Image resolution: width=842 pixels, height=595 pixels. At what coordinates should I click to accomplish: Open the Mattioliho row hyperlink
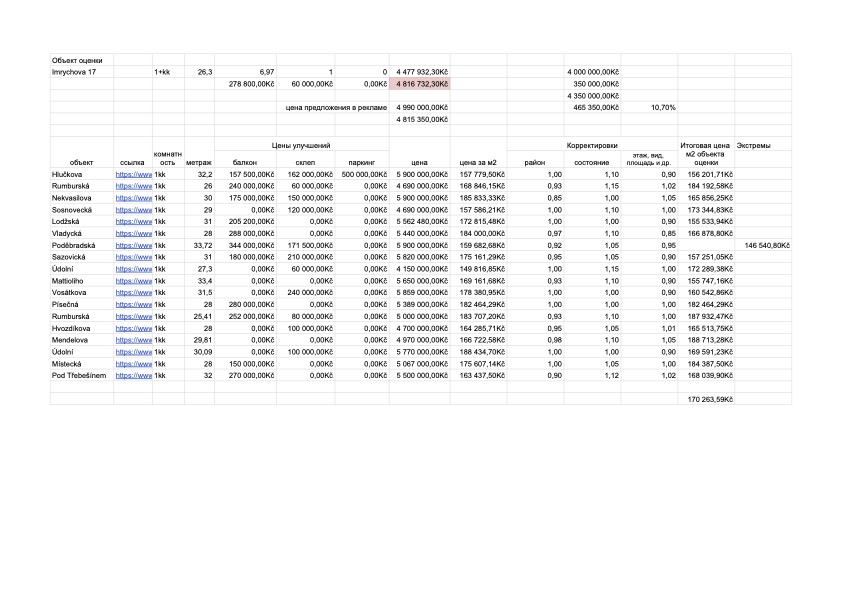133,281
